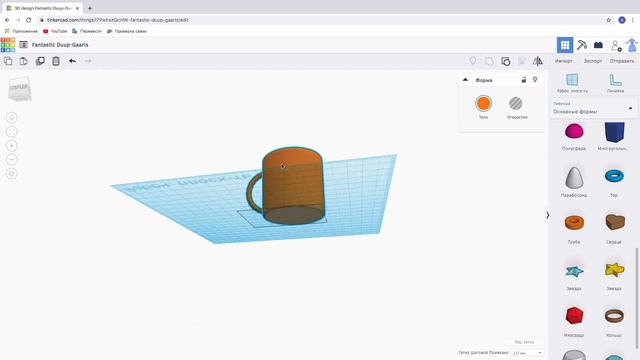
Task: Open the Align tool
Action: [x=522, y=61]
